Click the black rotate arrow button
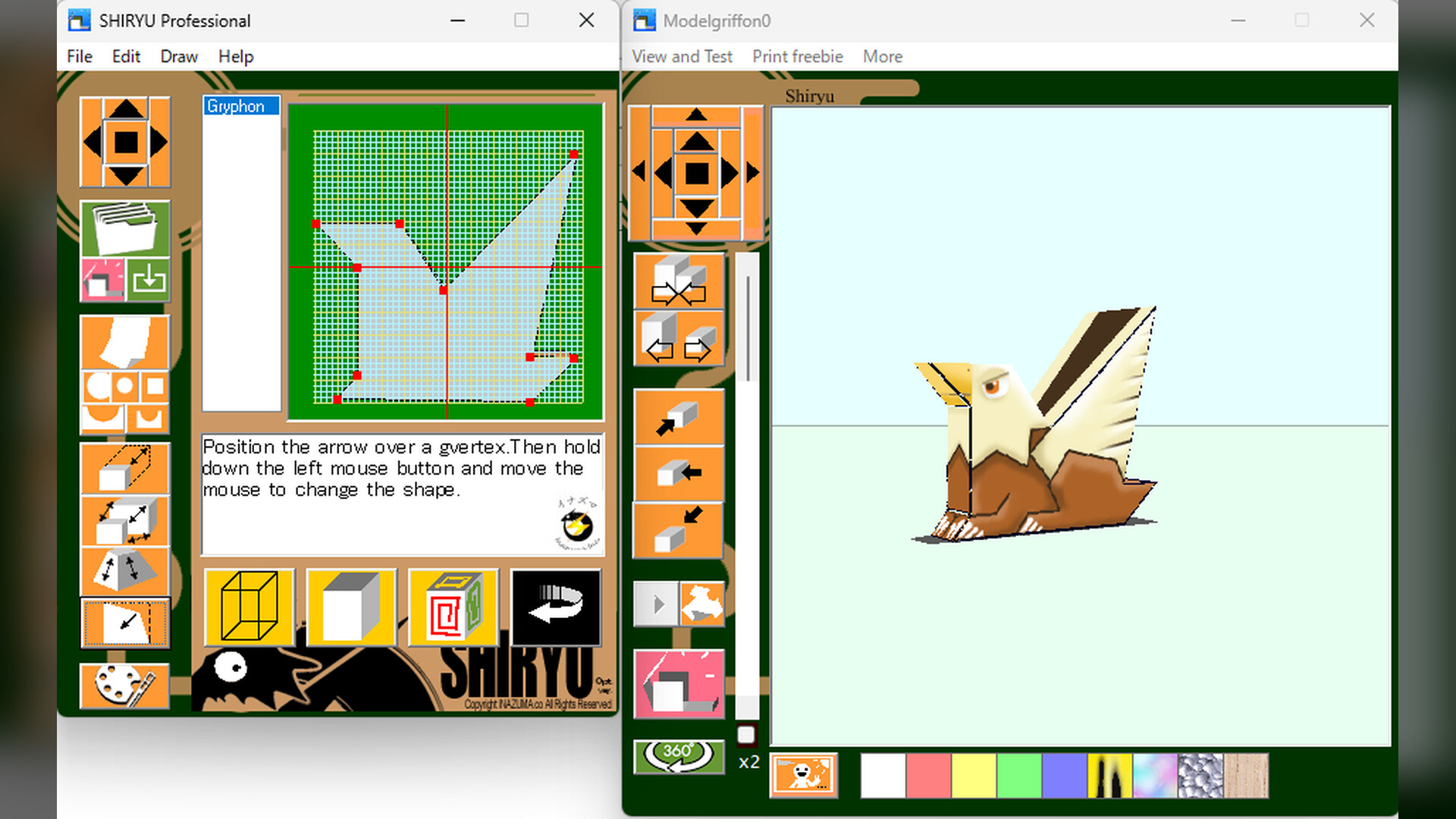This screenshot has width=1456, height=819. click(x=556, y=607)
